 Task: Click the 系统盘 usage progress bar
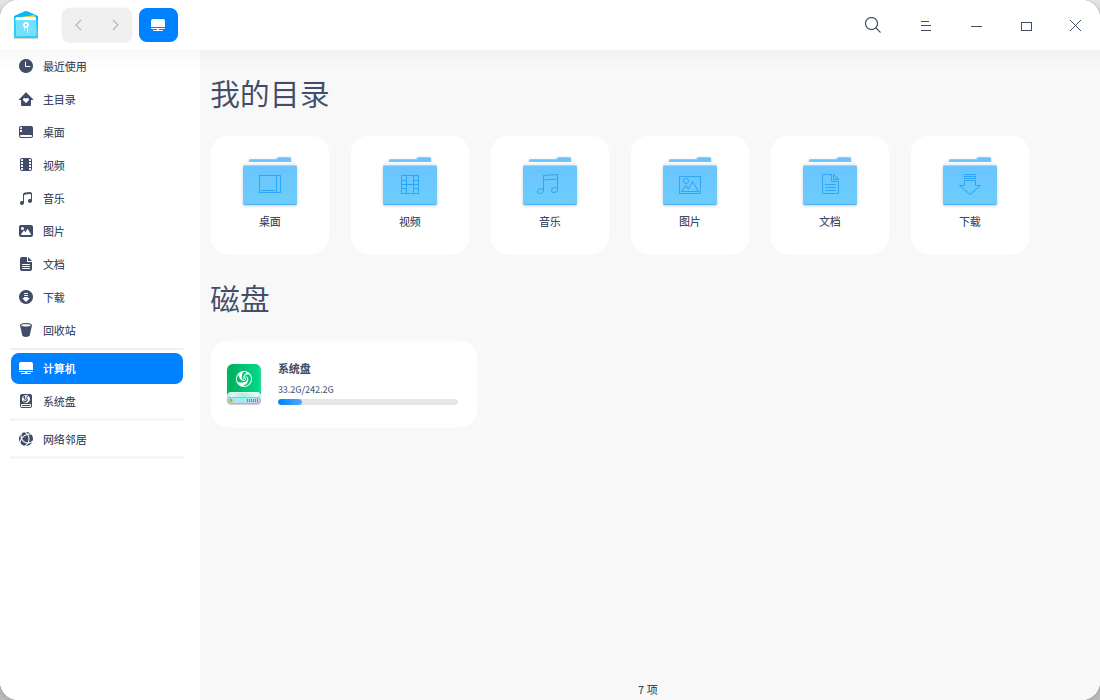368,402
